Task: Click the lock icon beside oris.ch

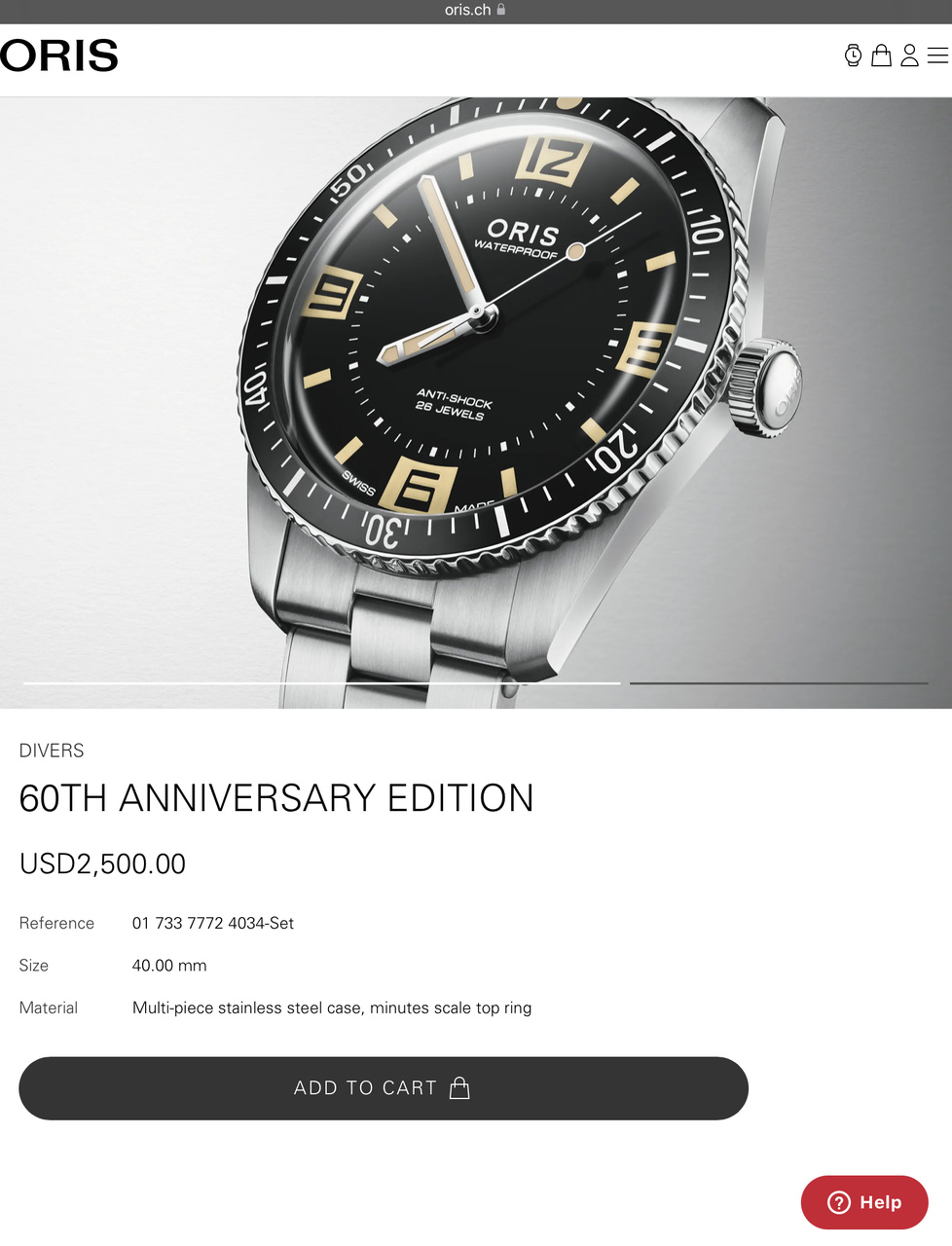Action: 501,10
